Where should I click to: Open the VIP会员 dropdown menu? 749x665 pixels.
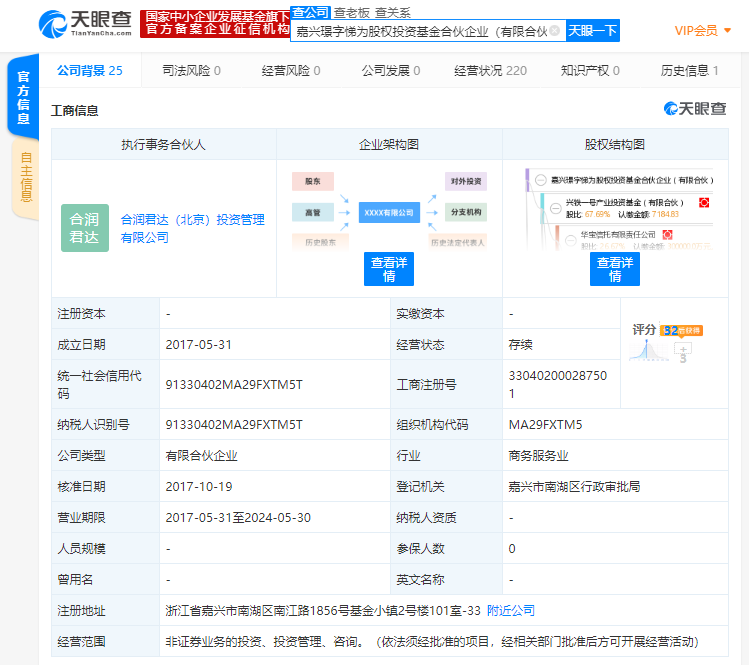[703, 31]
